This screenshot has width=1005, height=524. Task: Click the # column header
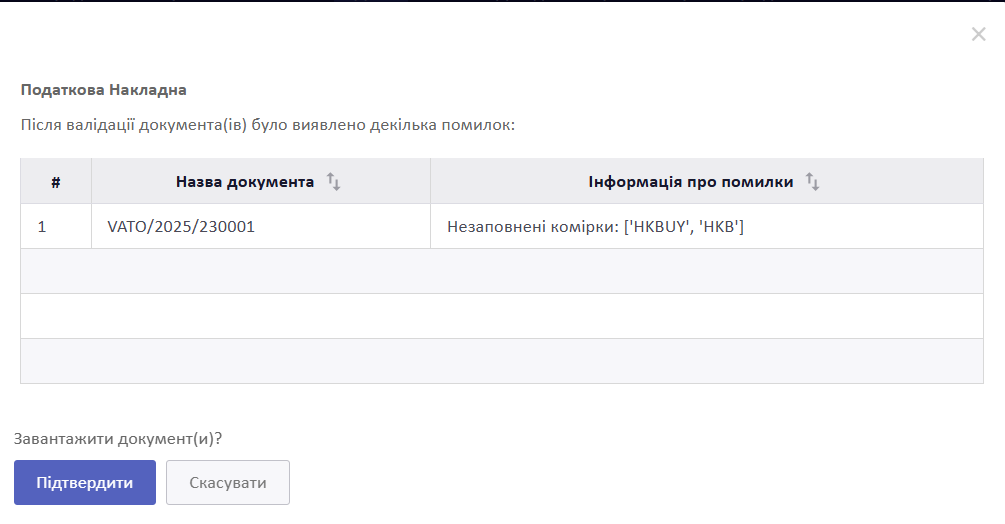click(x=56, y=182)
